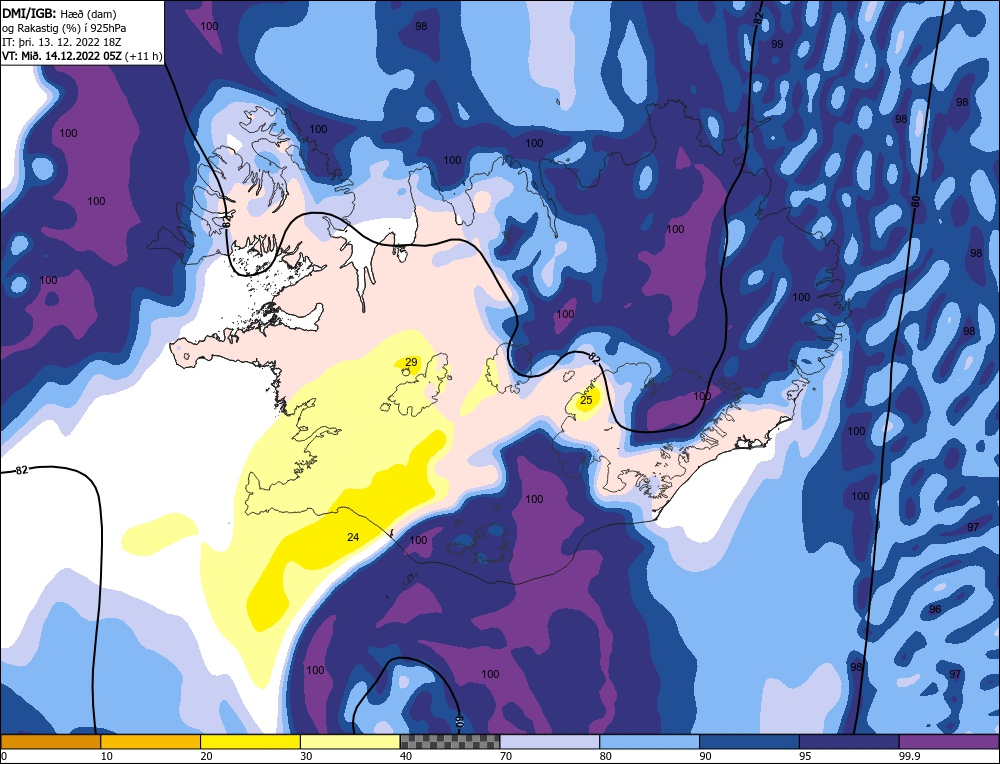Click the legend tick label '70'

(x=505, y=756)
